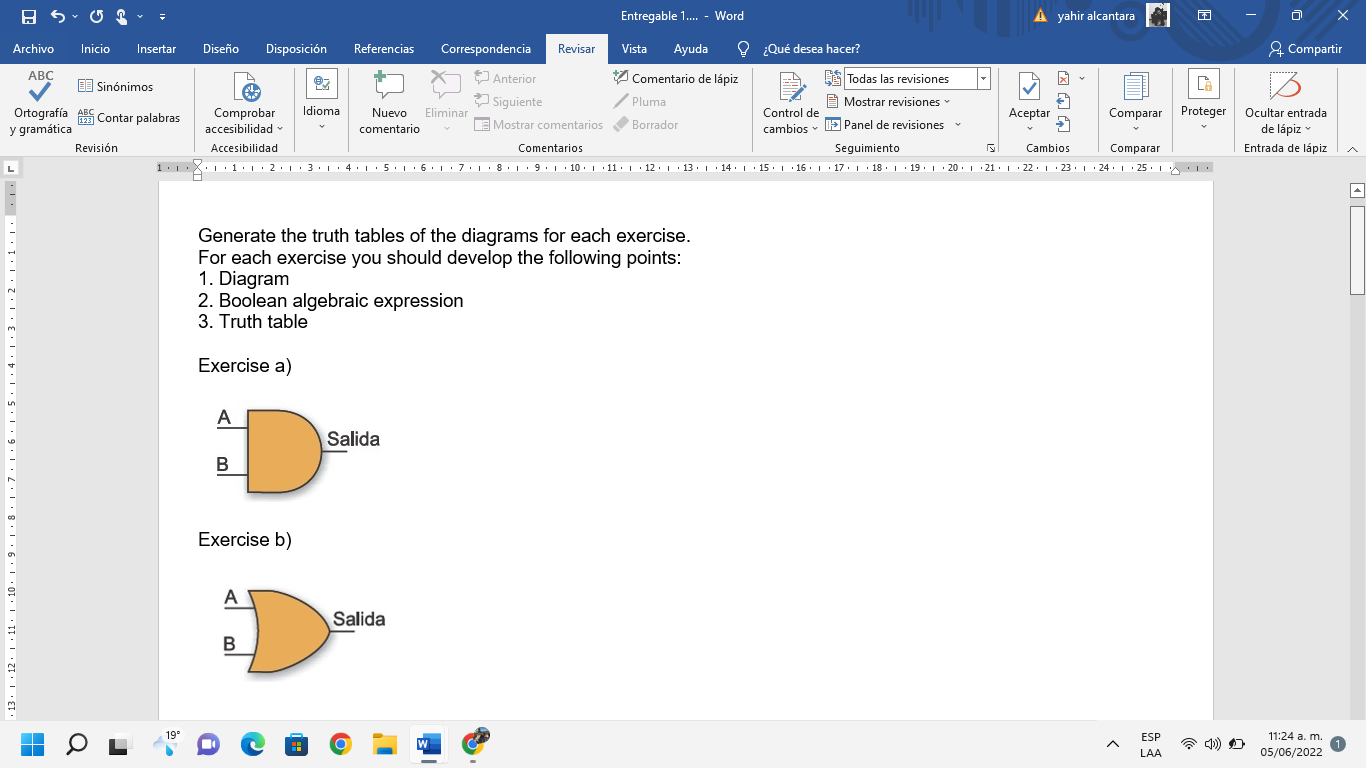Select the AND gate image in Exercise a

(298, 451)
